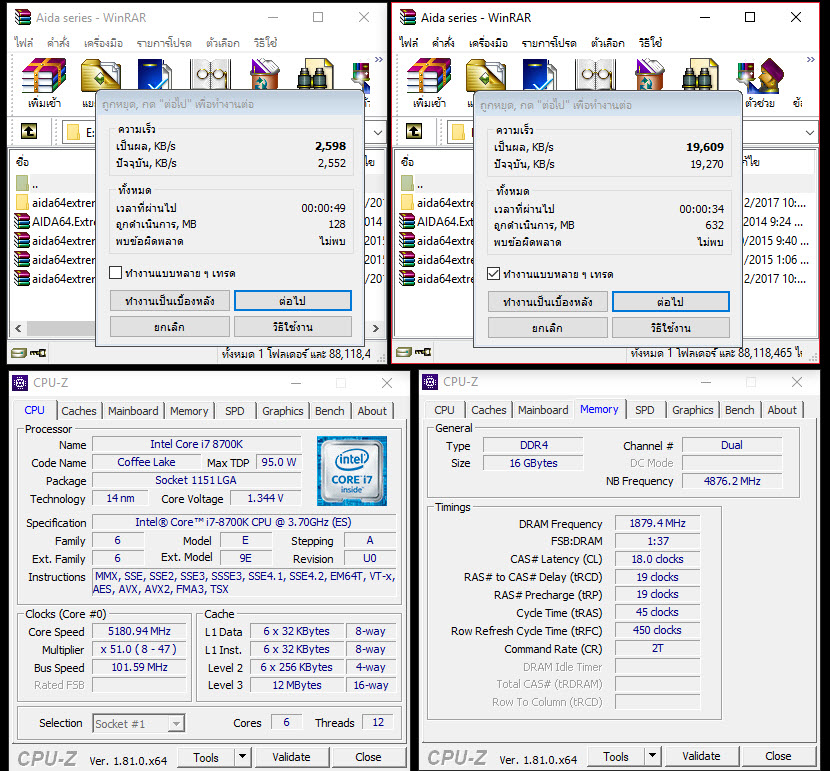
Task: Disable multithreading checkbox in right benchmark dialog
Action: click(493, 274)
